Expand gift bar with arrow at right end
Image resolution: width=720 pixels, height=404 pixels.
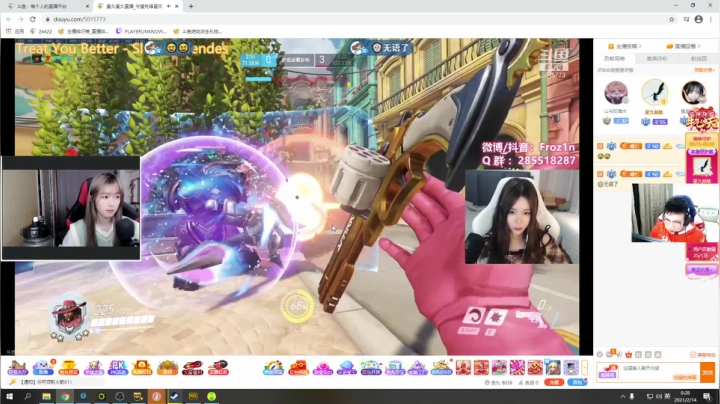(x=585, y=367)
